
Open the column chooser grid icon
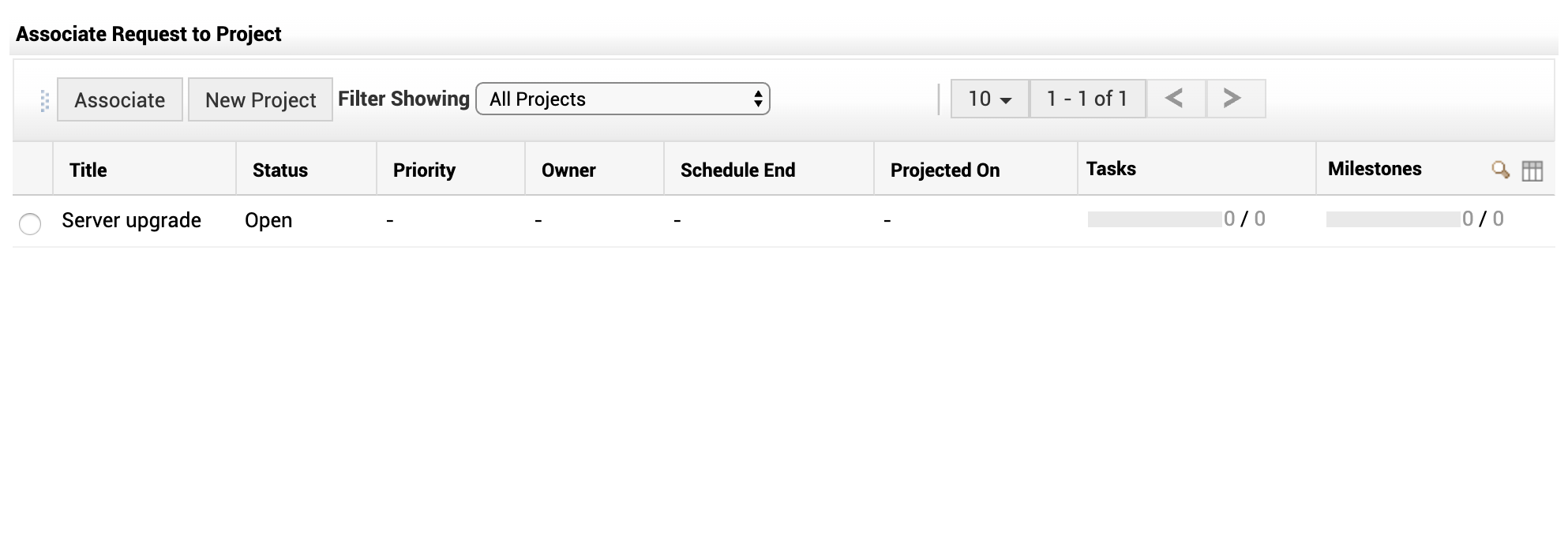(x=1532, y=170)
